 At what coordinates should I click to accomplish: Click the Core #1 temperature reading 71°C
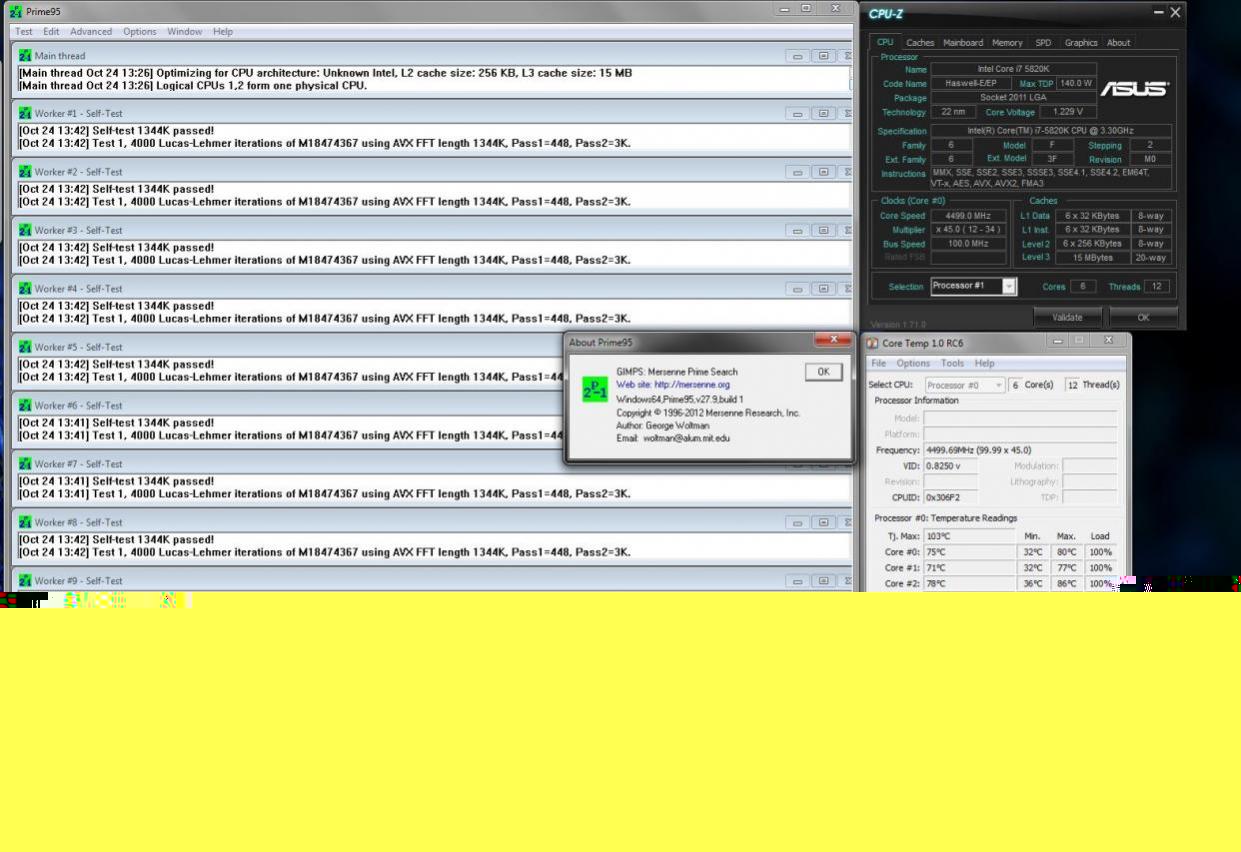pyautogui.click(x=969, y=568)
